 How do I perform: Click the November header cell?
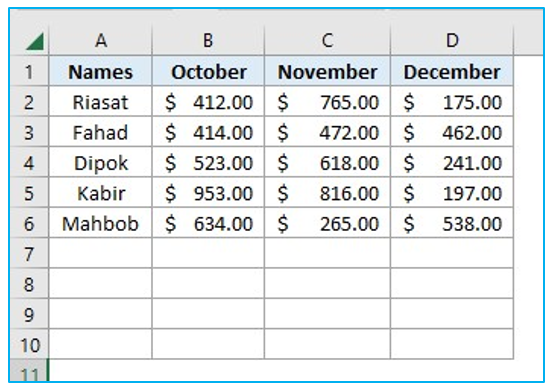[327, 72]
